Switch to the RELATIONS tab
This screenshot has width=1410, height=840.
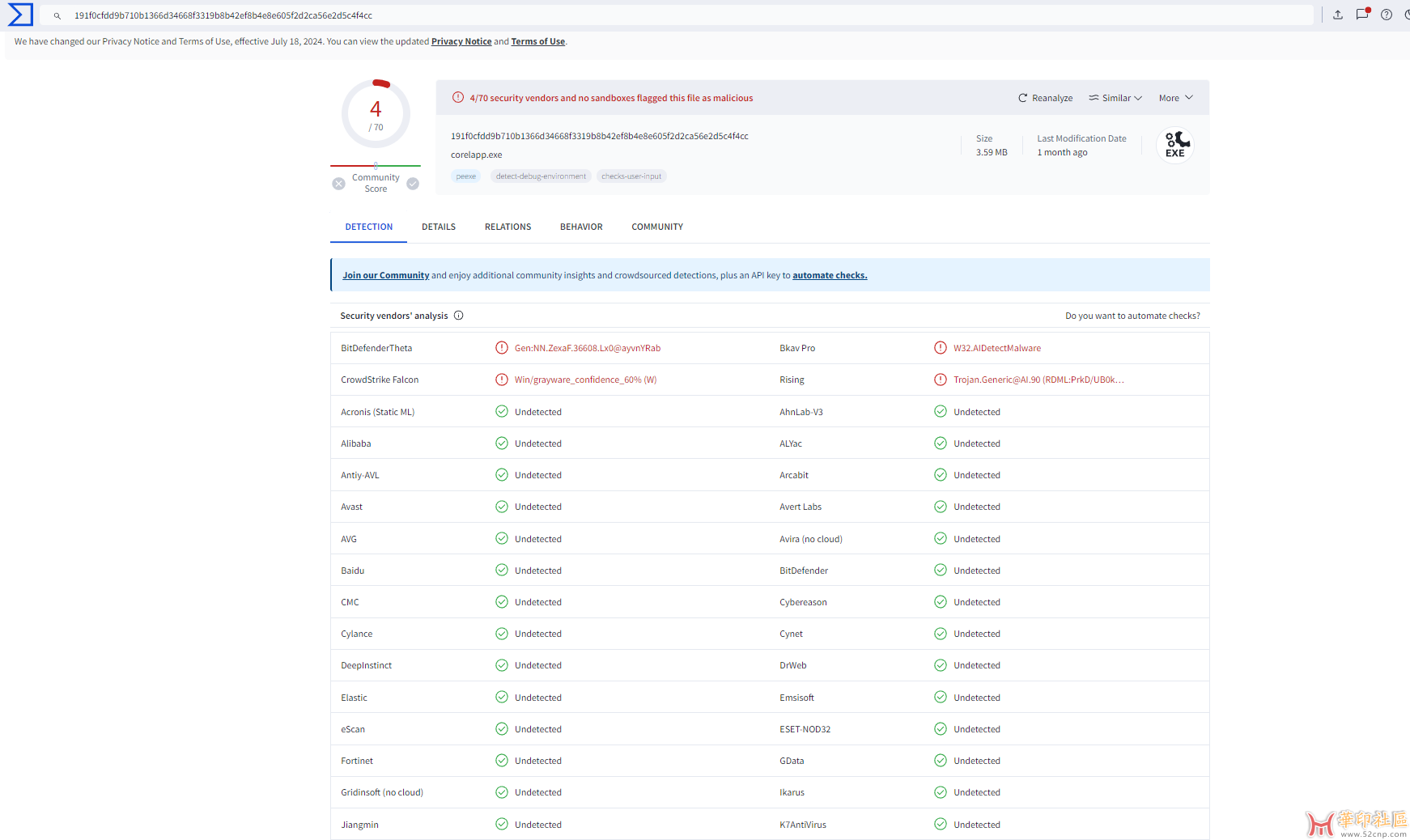508,227
